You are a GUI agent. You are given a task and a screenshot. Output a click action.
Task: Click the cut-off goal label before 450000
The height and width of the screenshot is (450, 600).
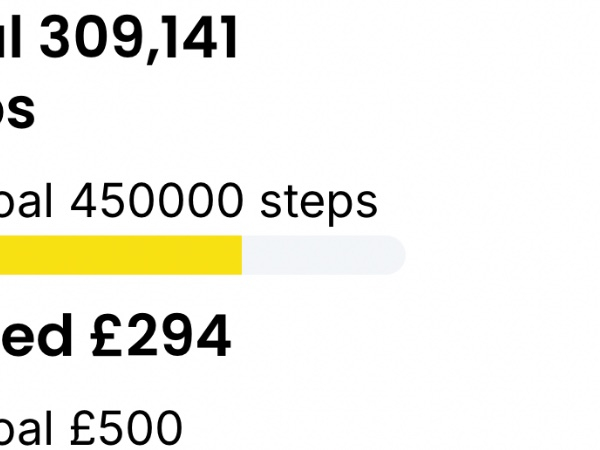(27, 202)
